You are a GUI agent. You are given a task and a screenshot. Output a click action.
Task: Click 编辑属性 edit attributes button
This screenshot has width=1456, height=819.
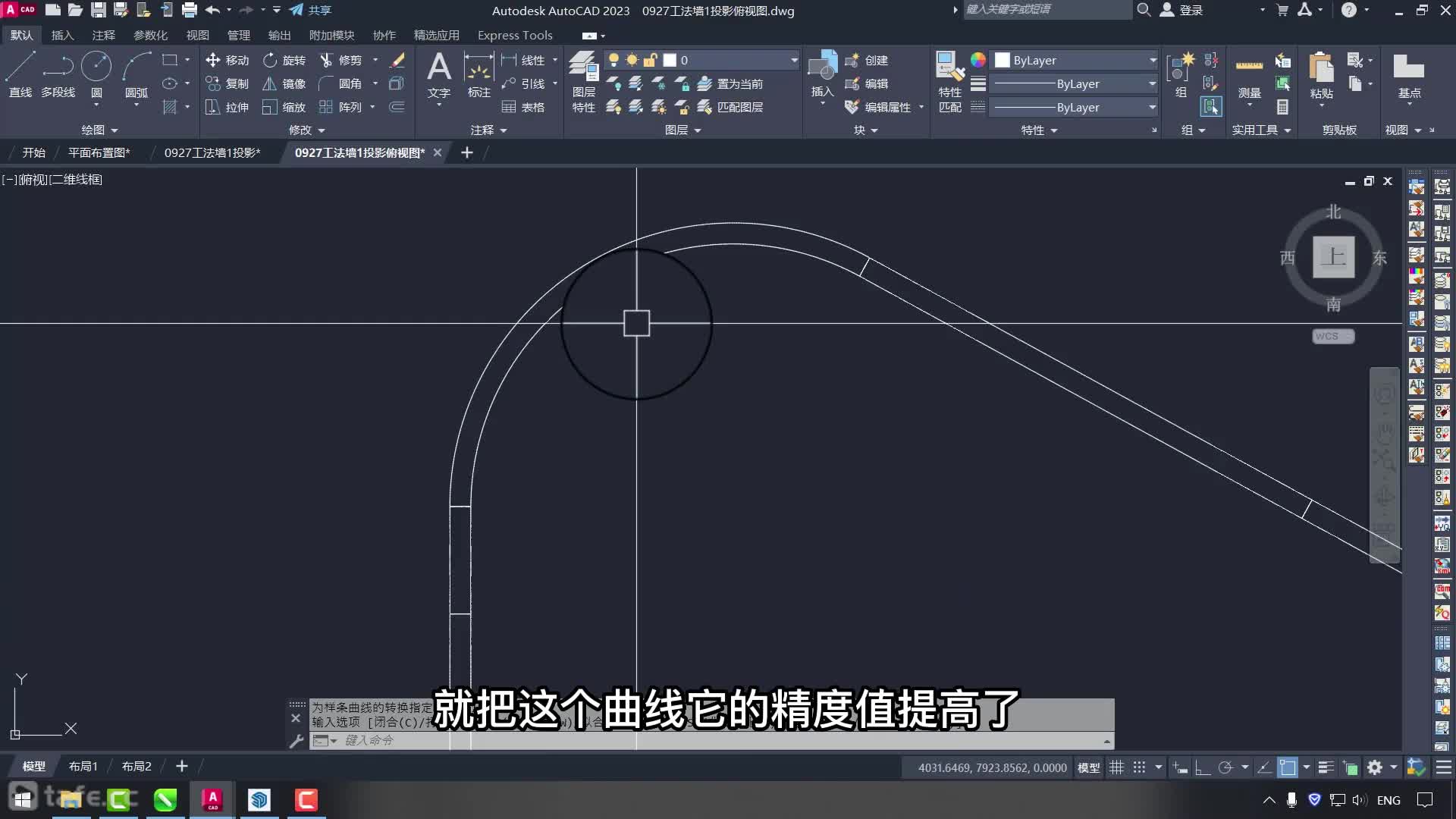click(878, 107)
